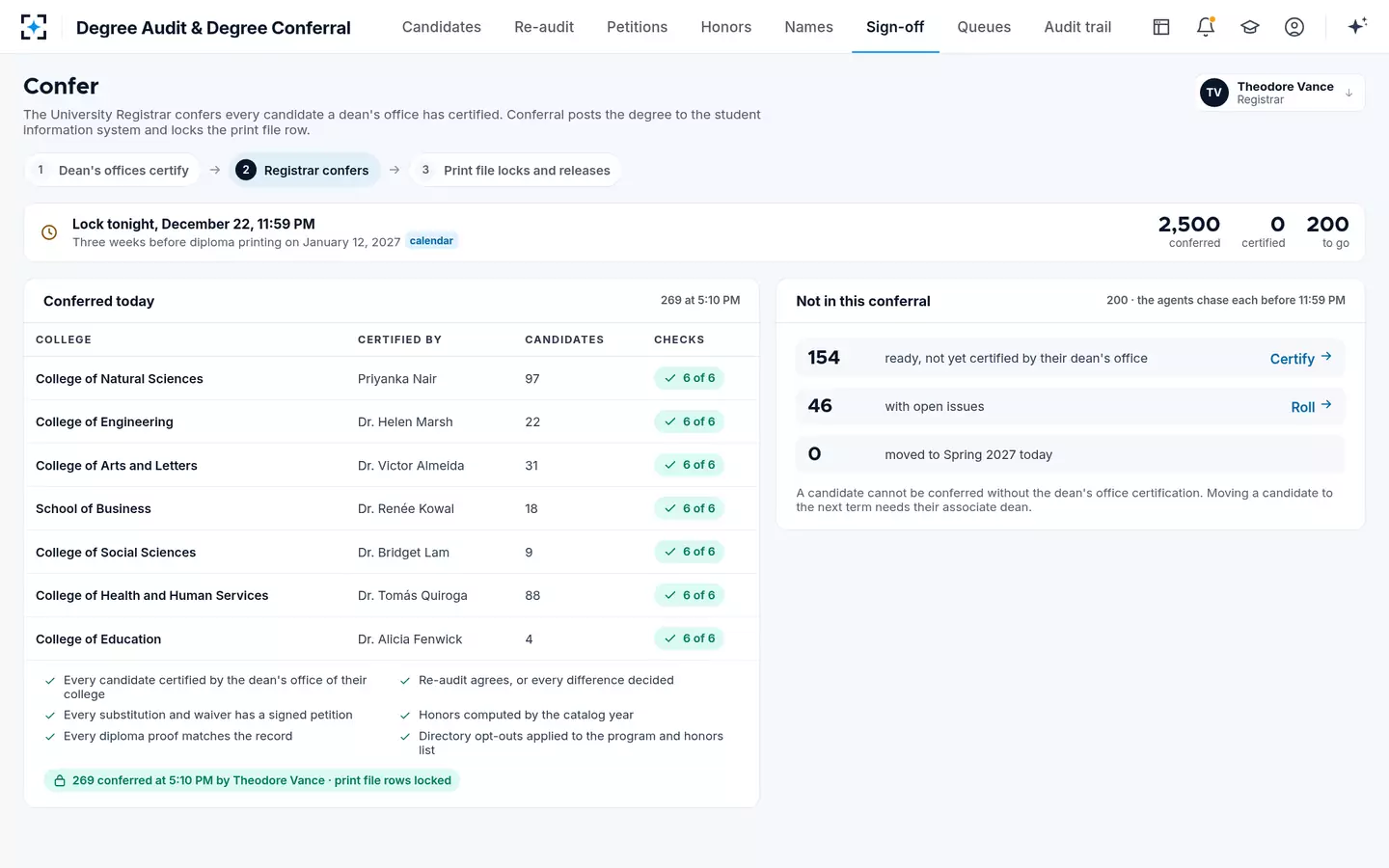This screenshot has width=1389, height=868.
Task: Click the 200 to go count
Action: click(x=1327, y=231)
